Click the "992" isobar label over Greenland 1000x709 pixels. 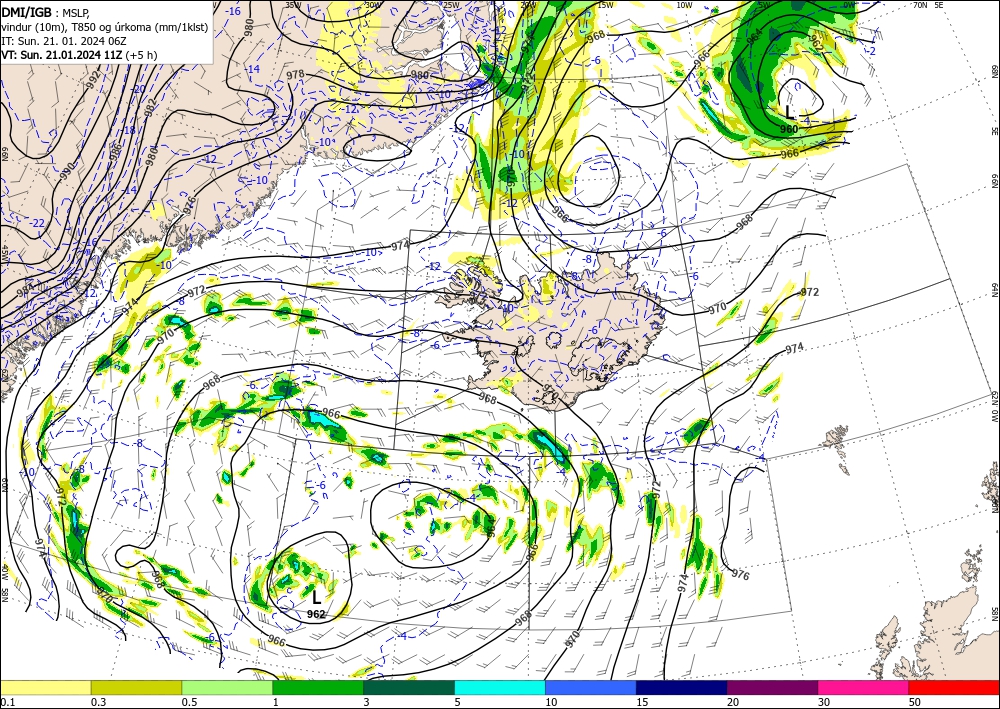tap(94, 80)
